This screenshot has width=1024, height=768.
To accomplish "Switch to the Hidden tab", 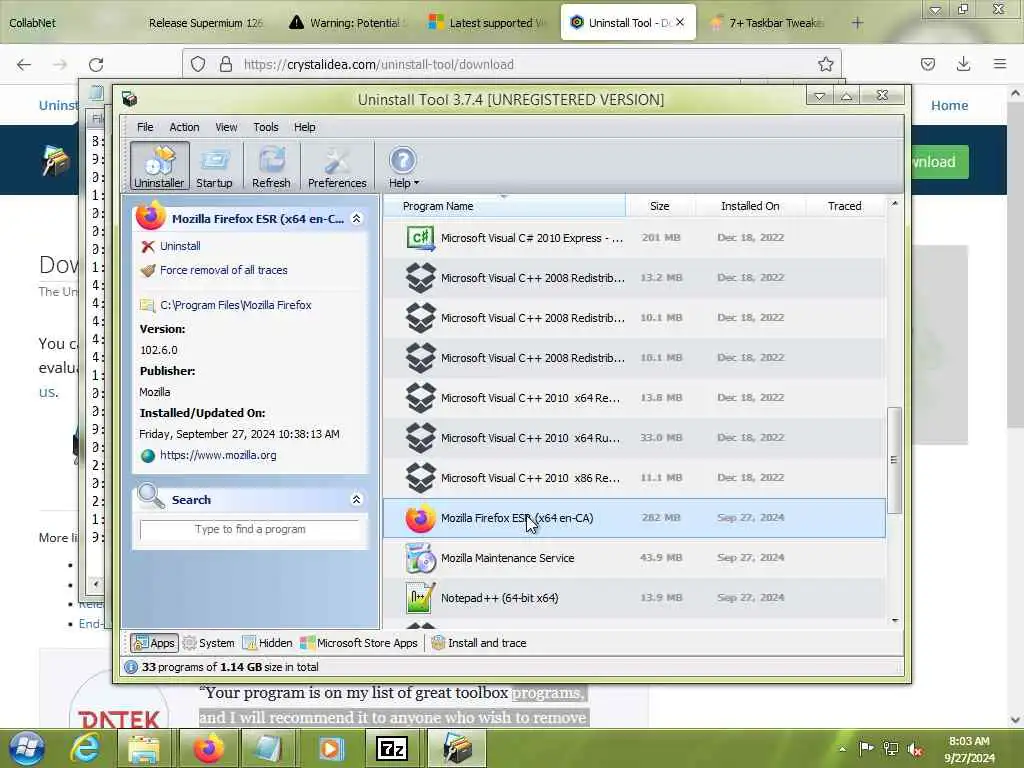I will 268,643.
